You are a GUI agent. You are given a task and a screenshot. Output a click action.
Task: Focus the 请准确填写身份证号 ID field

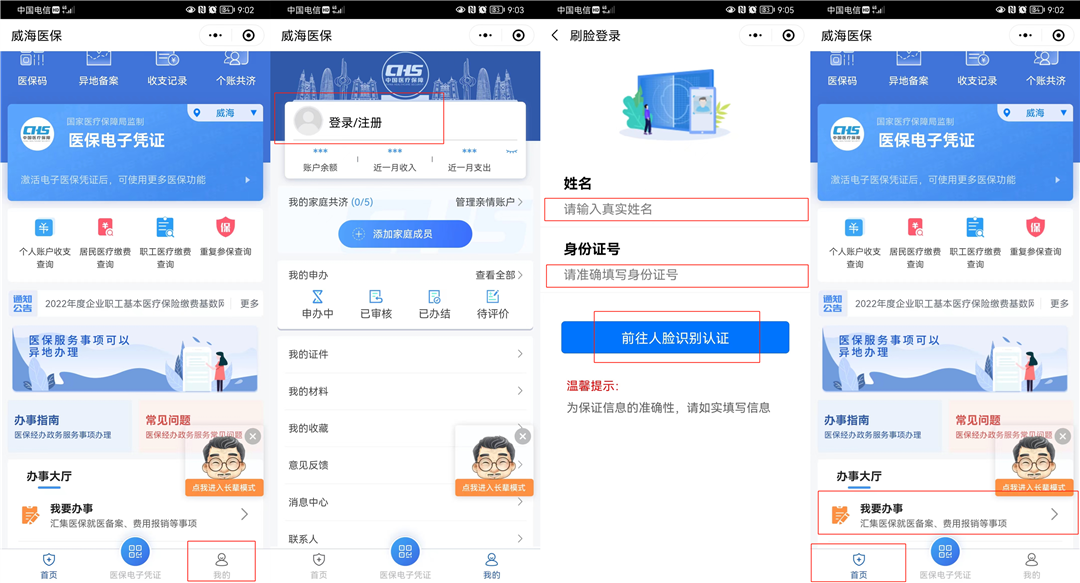pyautogui.click(x=676, y=274)
